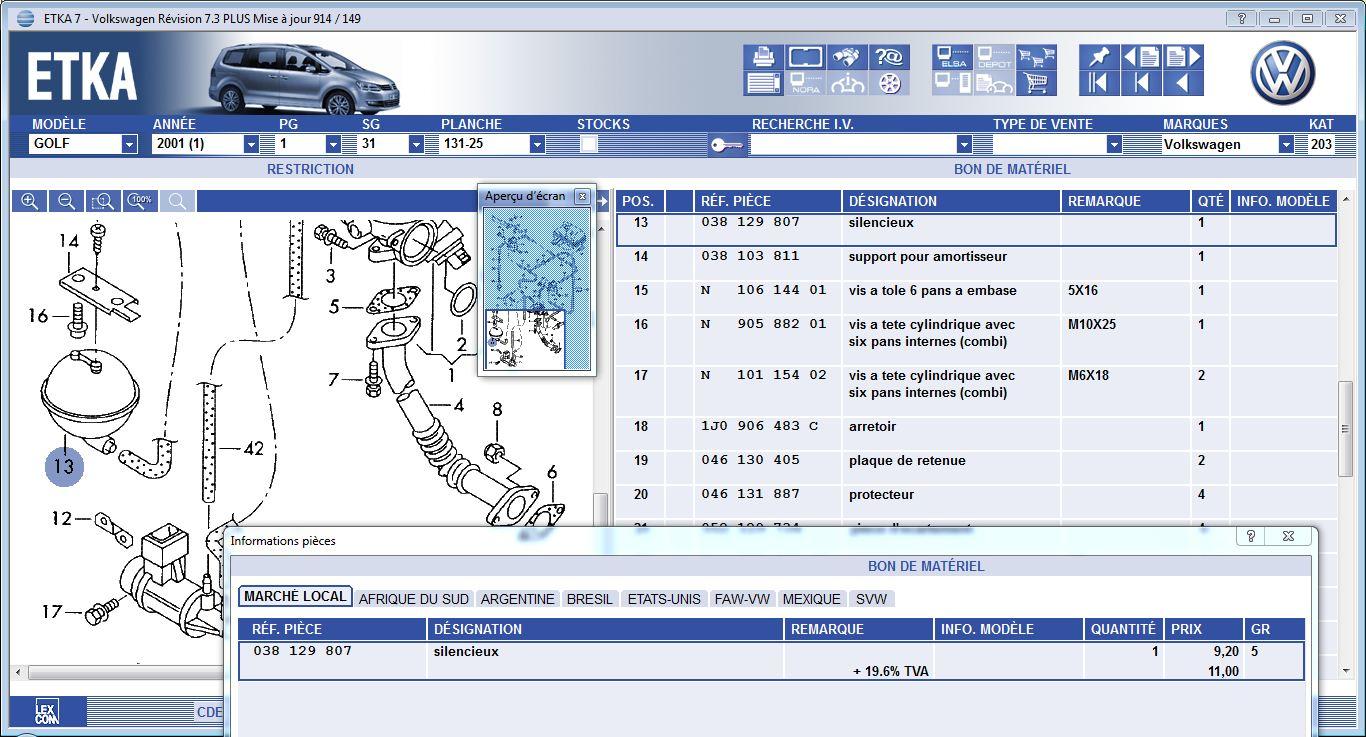1366x737 pixels.
Task: Click the single-bar back arrow icon
Action: [x=1141, y=83]
